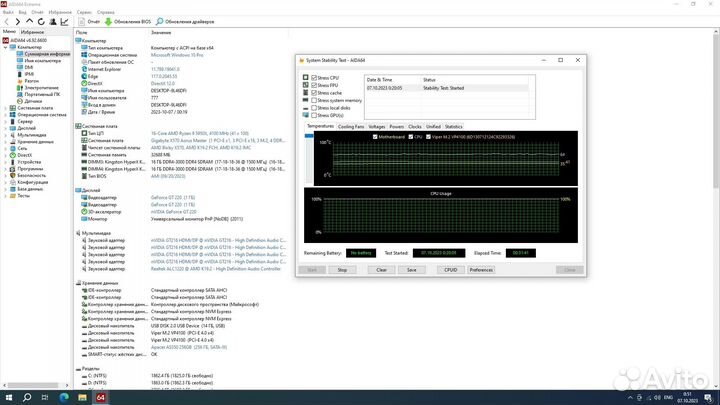Click the Обновления BIOS green arrow button
Image resolution: width=720 pixels, height=405 pixels.
pyautogui.click(x=128, y=22)
